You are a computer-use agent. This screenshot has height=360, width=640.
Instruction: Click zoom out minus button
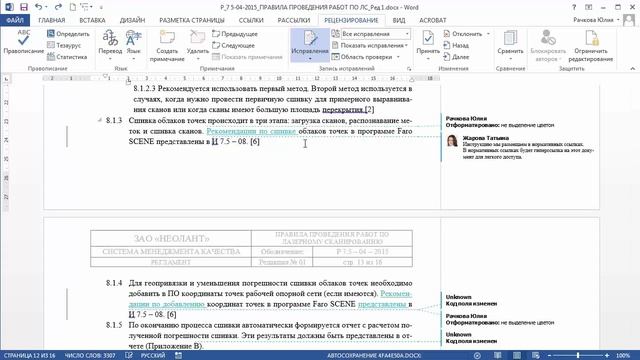pyautogui.click(x=549, y=356)
